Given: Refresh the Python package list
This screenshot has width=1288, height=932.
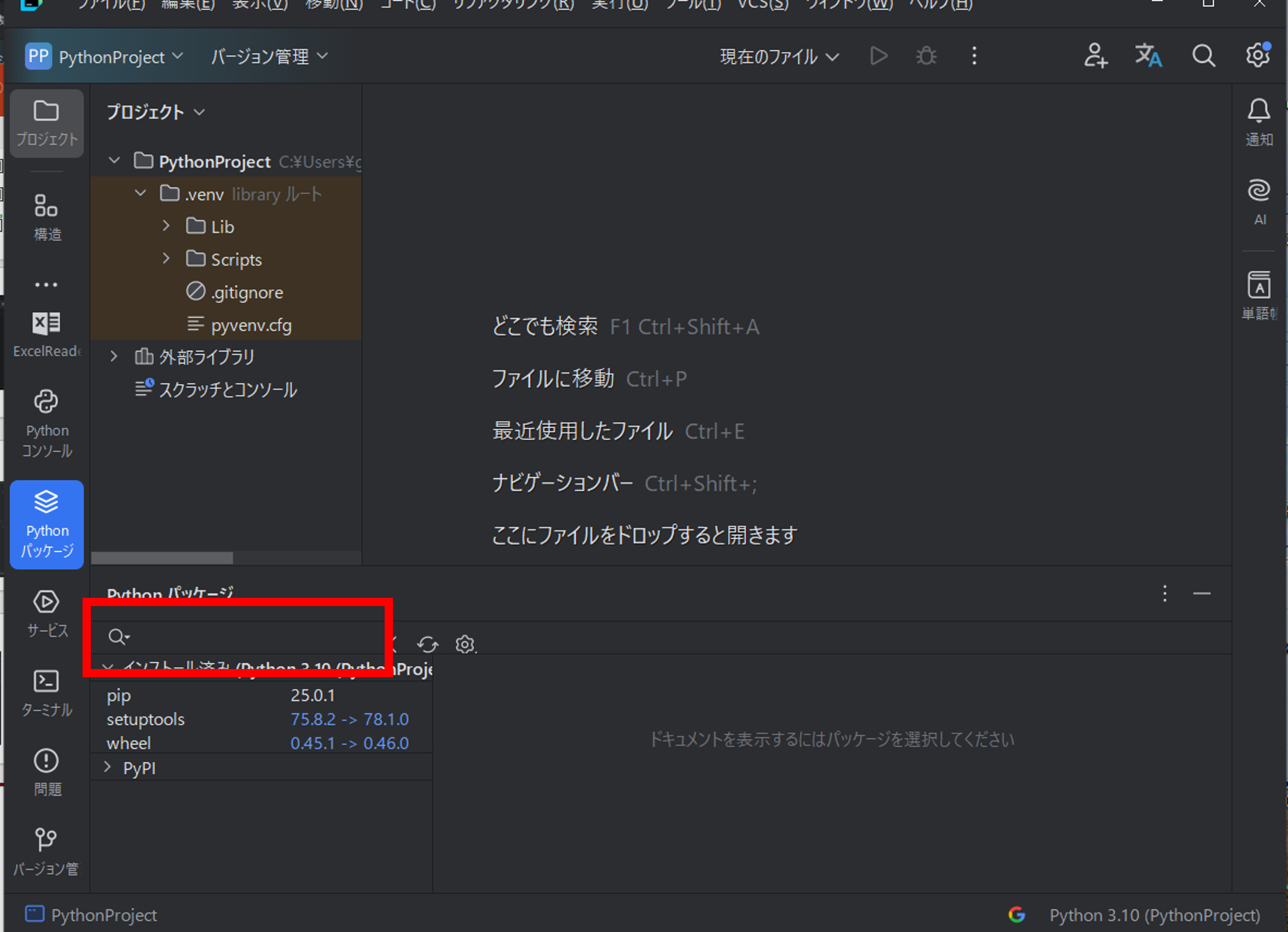Looking at the screenshot, I should pos(427,645).
